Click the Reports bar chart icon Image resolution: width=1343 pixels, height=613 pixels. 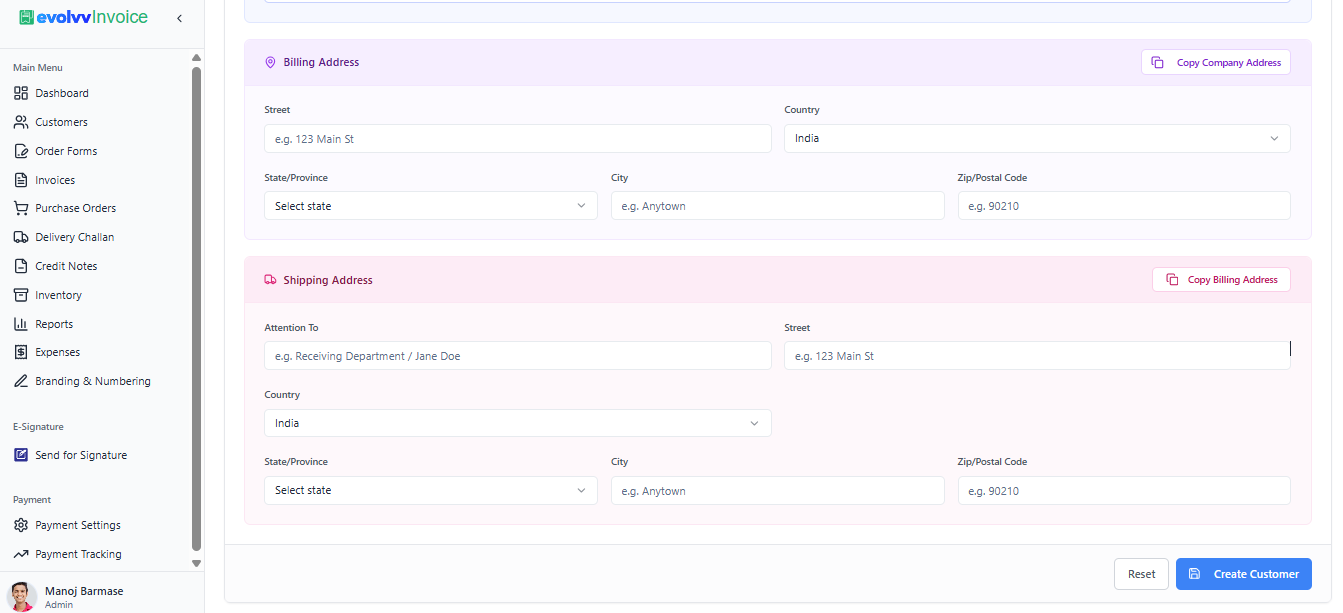click(x=21, y=324)
